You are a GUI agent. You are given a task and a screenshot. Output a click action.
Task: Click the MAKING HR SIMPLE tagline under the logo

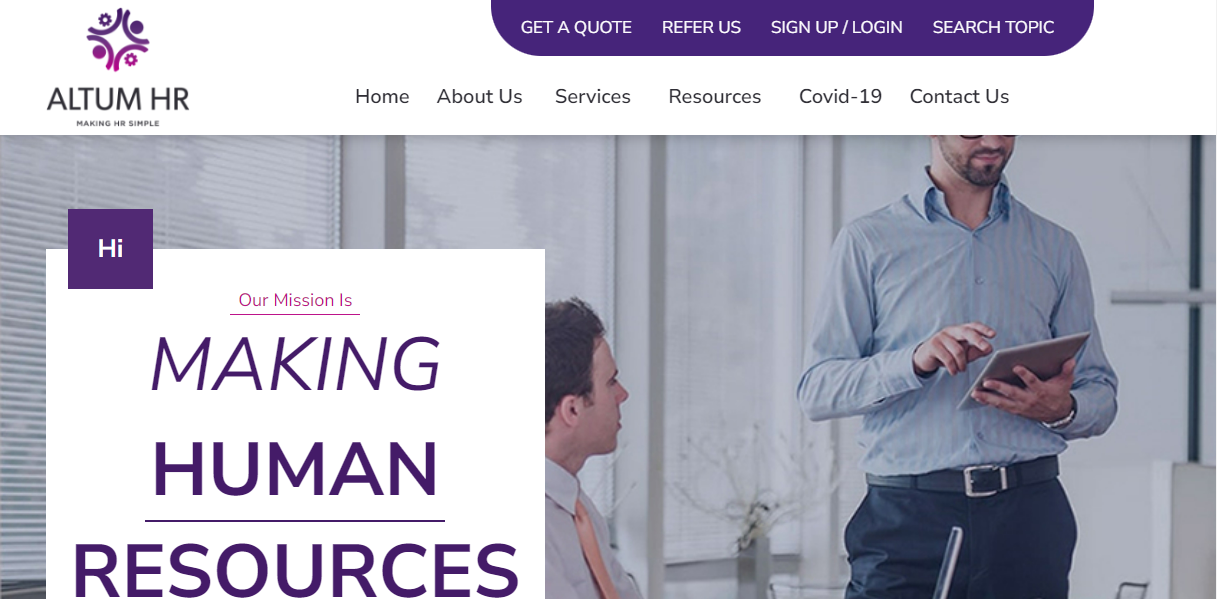tap(118, 123)
